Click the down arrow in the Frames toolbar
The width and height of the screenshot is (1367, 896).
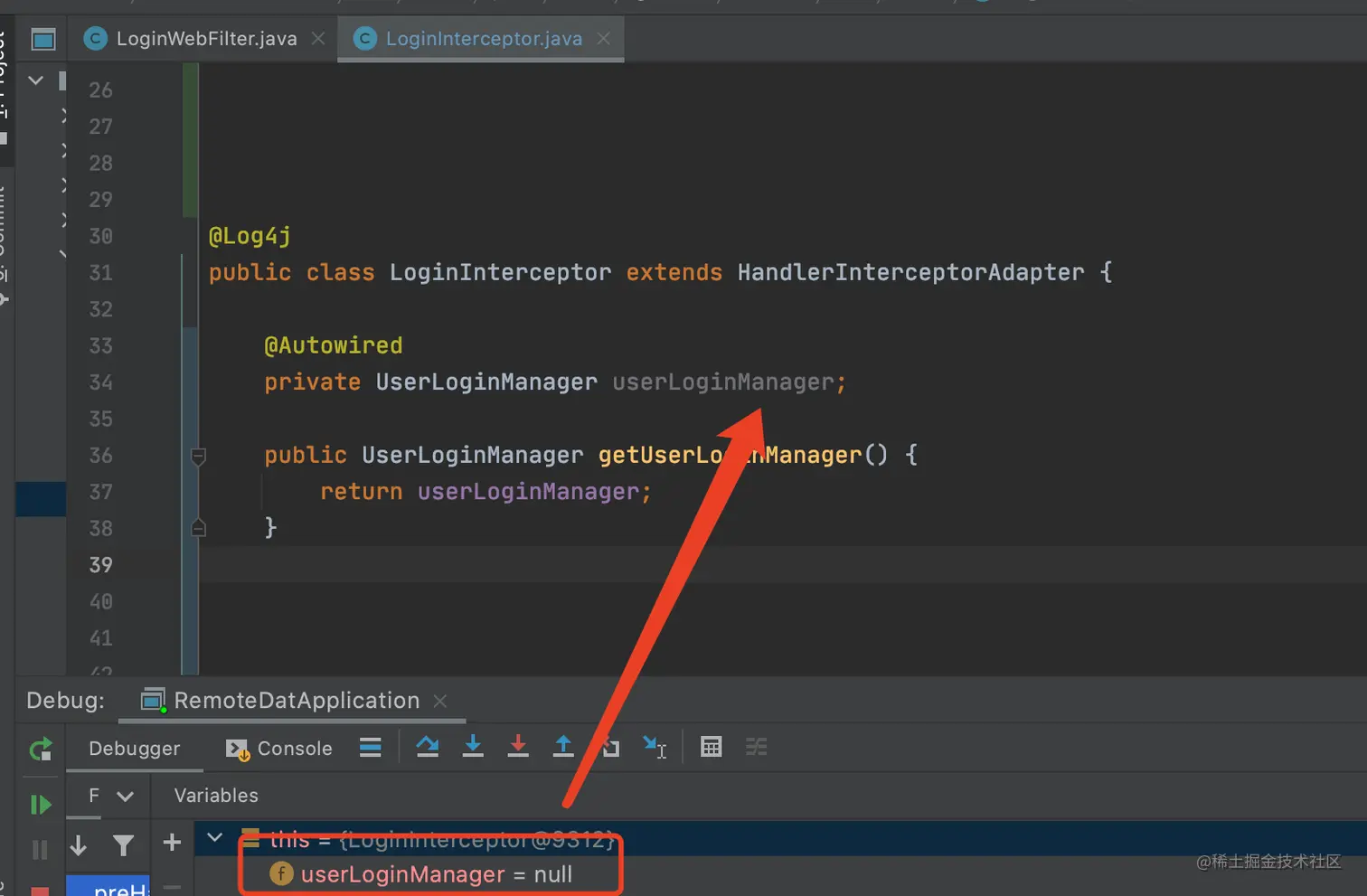tap(79, 845)
